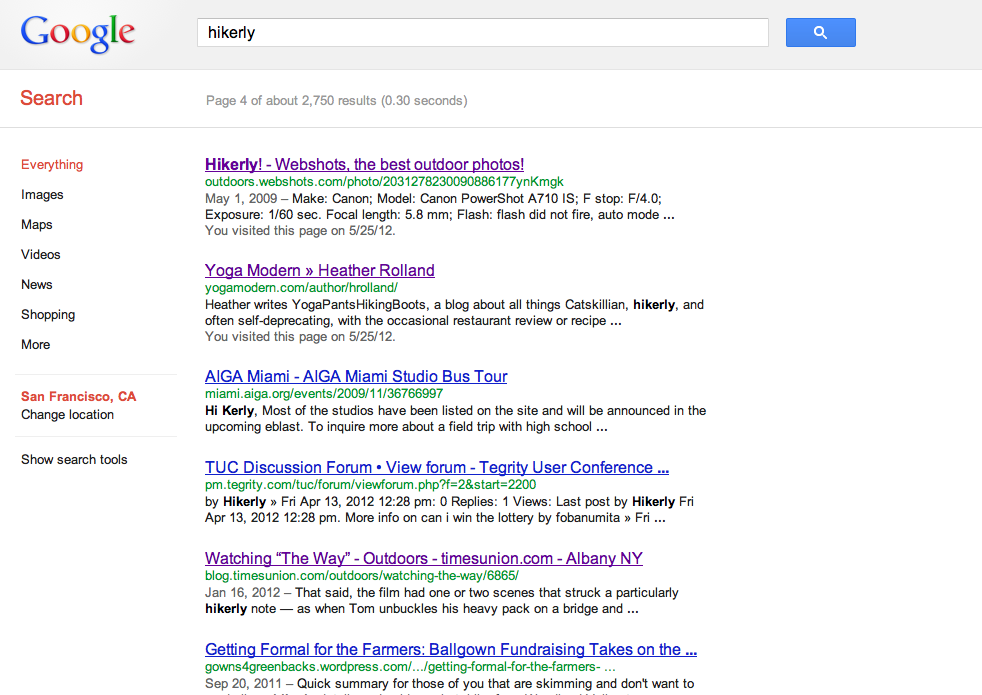Select the Shopping search category
Viewport: 982px width, 695px height.
(48, 315)
